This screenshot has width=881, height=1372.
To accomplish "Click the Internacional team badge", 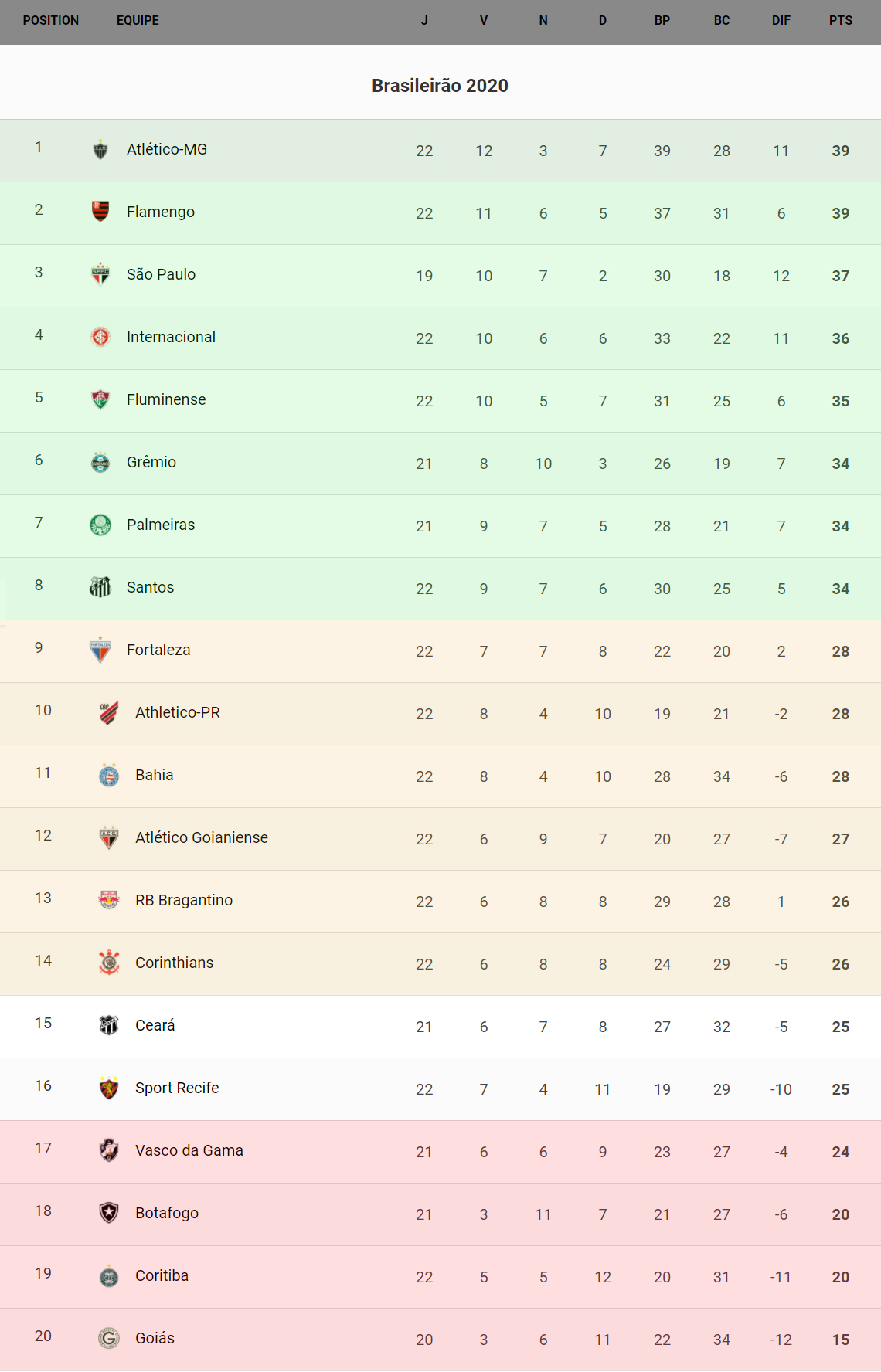I will pyautogui.click(x=100, y=337).
